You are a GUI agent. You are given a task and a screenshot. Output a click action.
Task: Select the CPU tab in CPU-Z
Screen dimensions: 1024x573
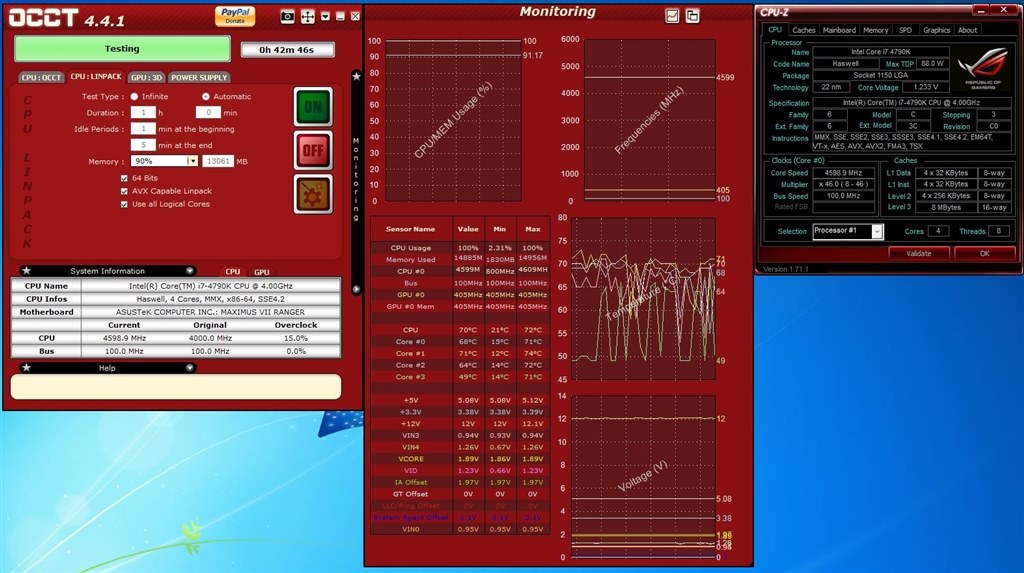tap(775, 29)
